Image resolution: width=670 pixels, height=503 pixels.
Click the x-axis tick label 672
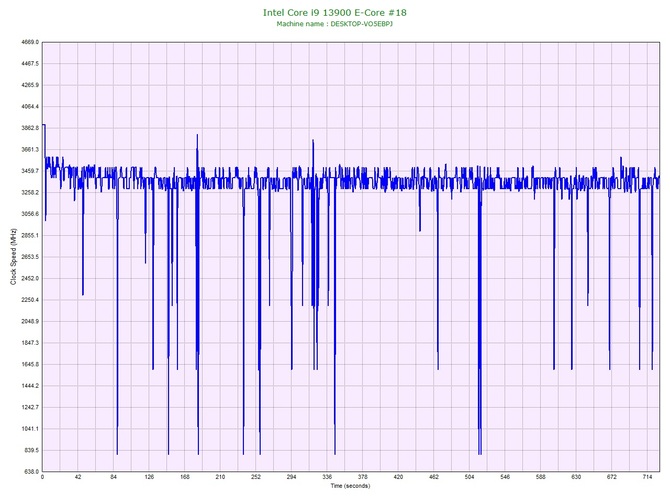[x=612, y=477]
